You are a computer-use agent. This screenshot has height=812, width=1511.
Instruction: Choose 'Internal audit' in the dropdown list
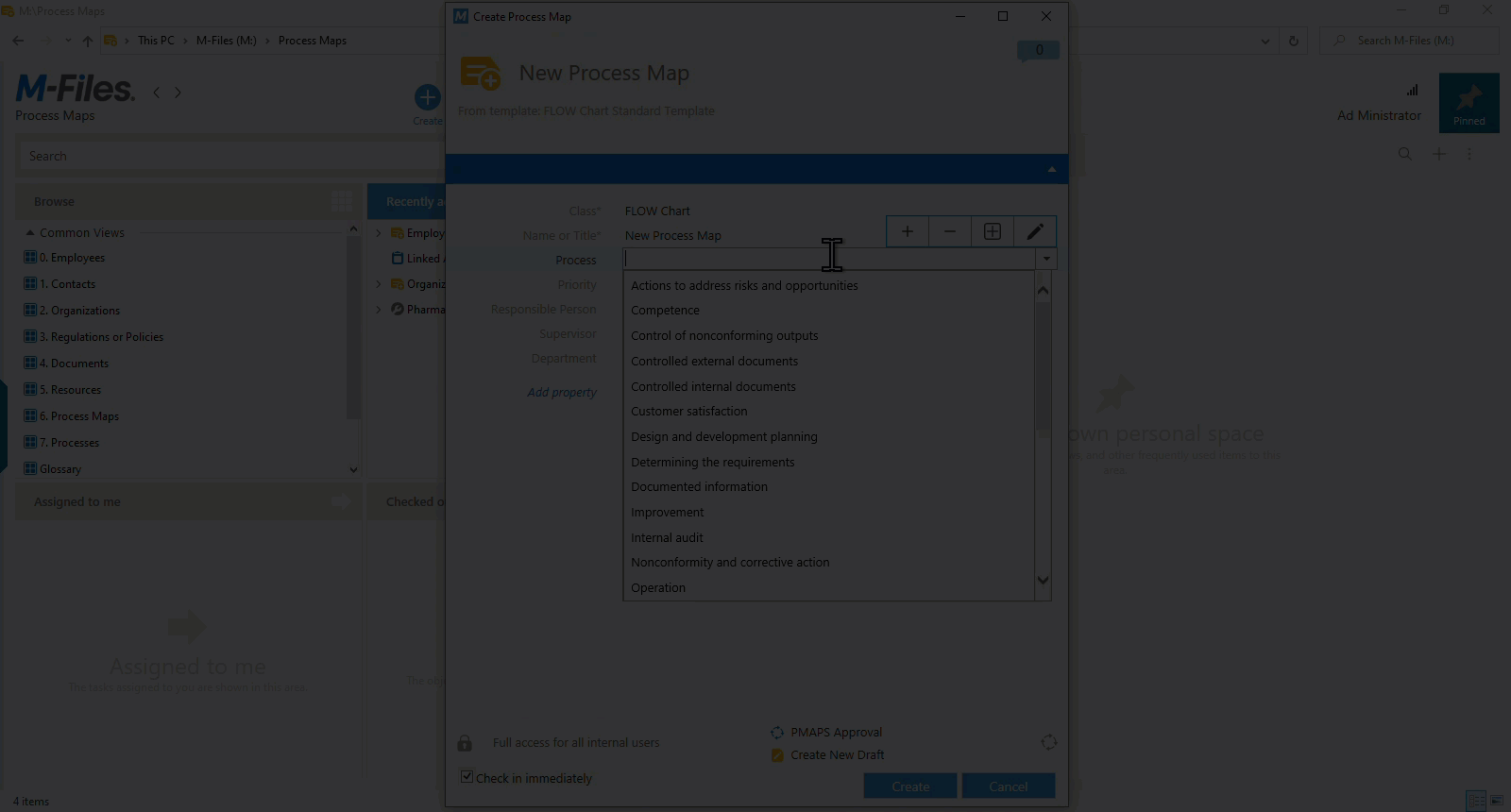click(667, 538)
